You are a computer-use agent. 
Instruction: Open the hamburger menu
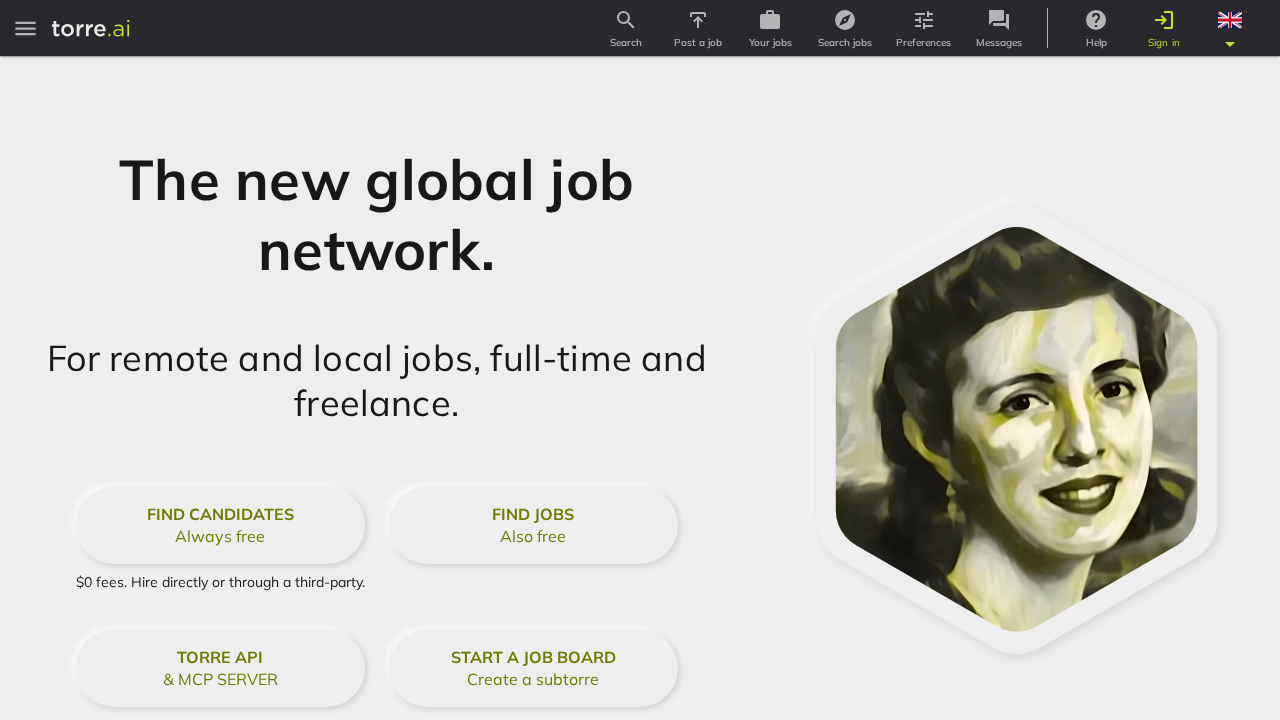coord(25,28)
